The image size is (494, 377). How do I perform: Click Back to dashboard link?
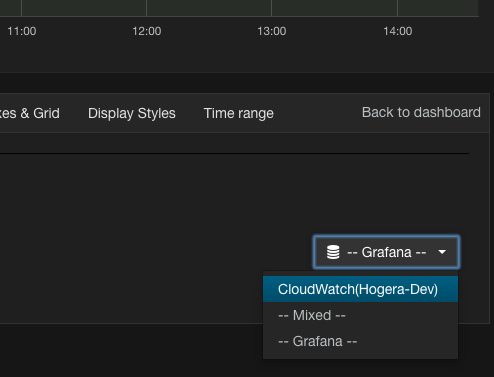point(421,112)
